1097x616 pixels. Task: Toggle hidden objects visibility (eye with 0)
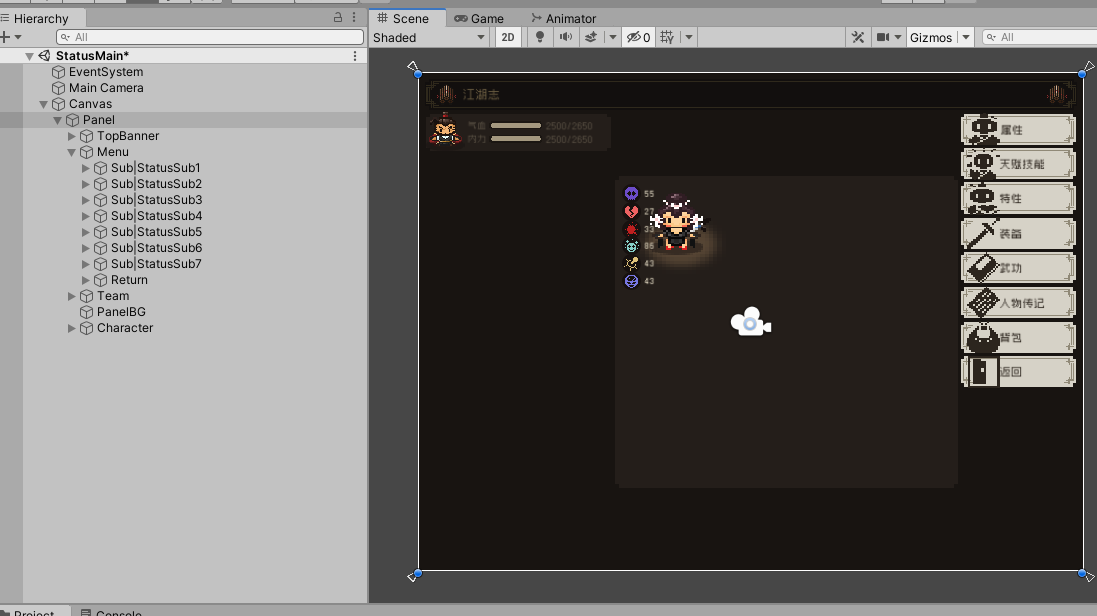pyautogui.click(x=638, y=37)
